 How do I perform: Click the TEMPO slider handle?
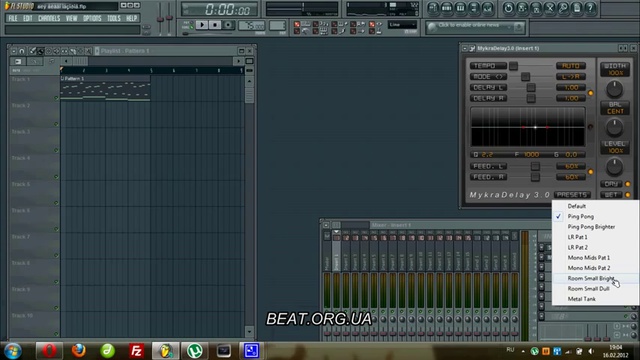[x=513, y=66]
